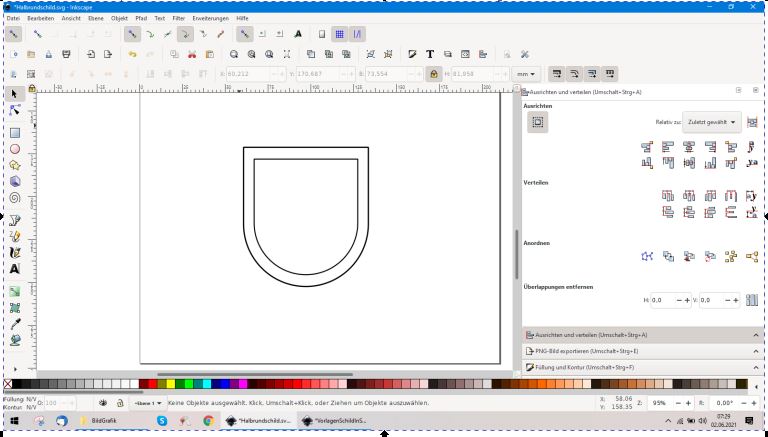Click the Cut scissors icon
768x437 pixels.
pyautogui.click(x=191, y=54)
